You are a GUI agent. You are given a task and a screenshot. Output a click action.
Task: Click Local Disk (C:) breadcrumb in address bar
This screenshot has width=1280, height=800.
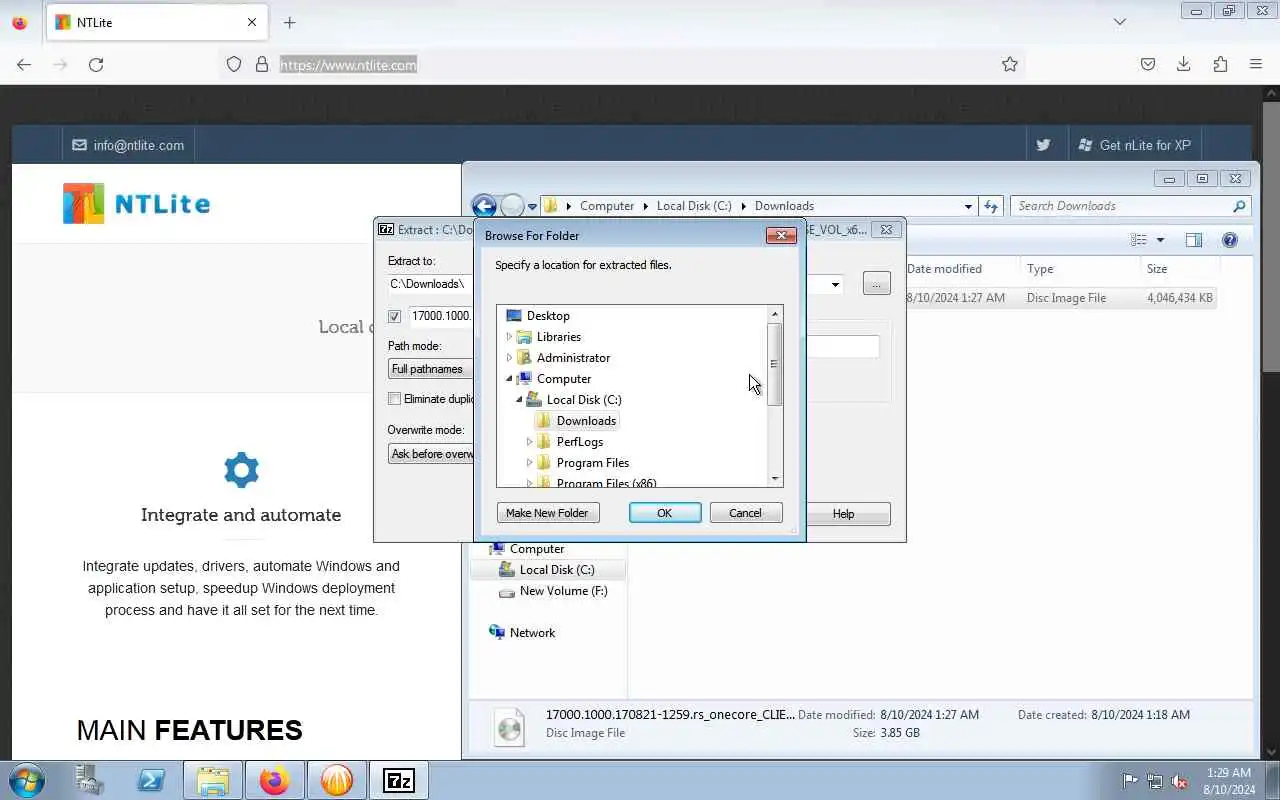pyautogui.click(x=694, y=206)
